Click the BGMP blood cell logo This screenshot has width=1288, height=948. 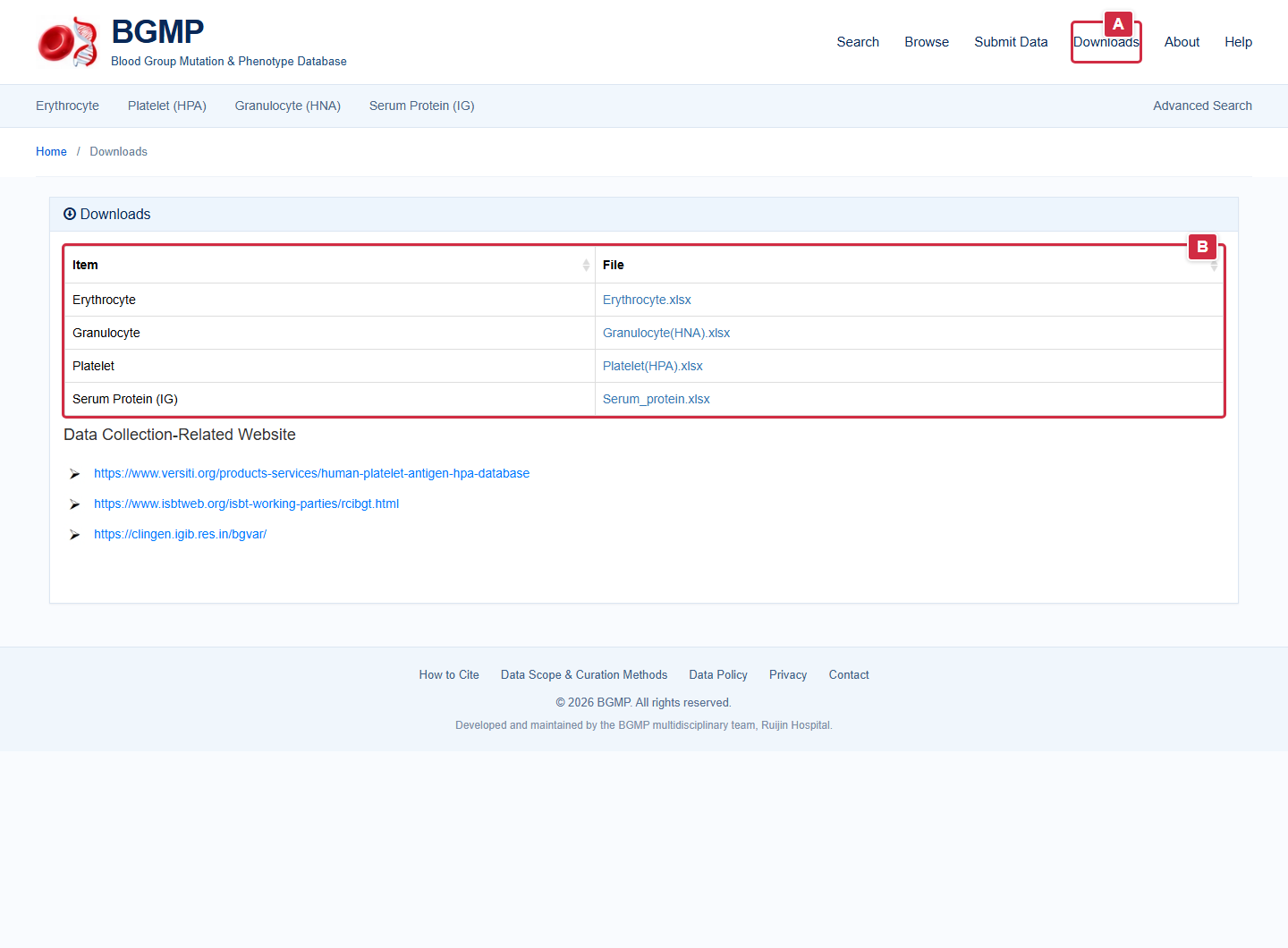pos(68,42)
